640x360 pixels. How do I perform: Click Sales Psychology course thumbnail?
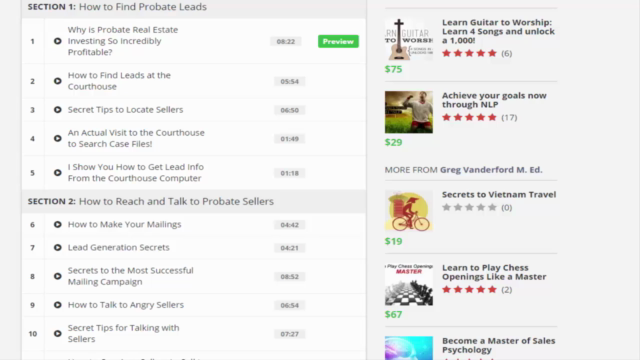tap(409, 348)
